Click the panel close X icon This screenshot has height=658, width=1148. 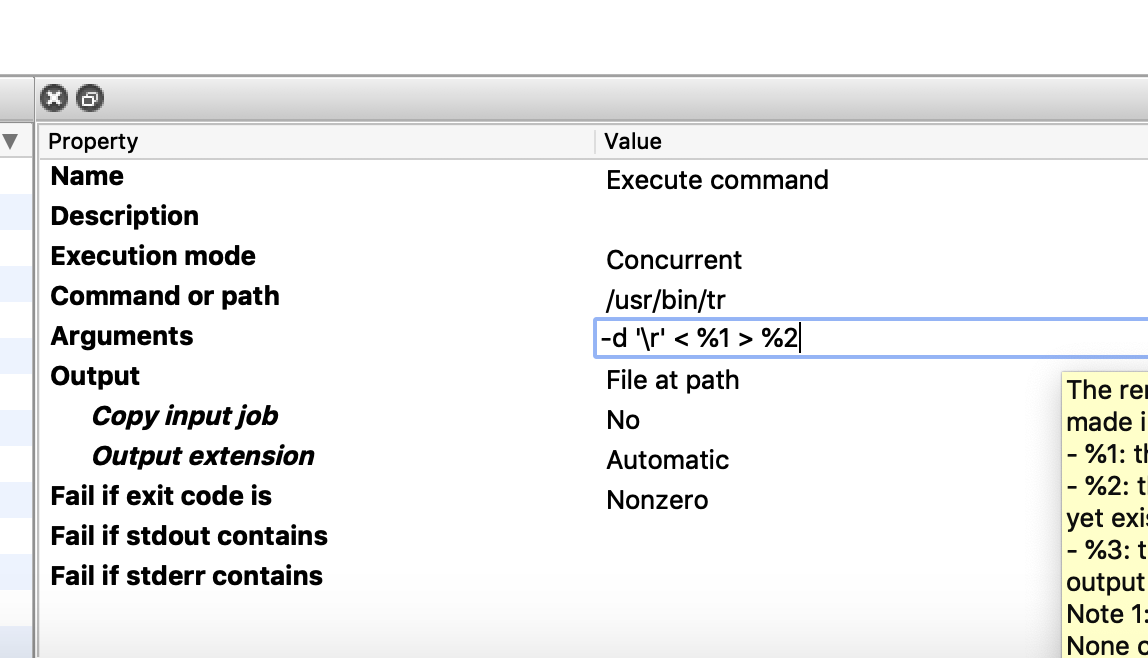tap(54, 99)
